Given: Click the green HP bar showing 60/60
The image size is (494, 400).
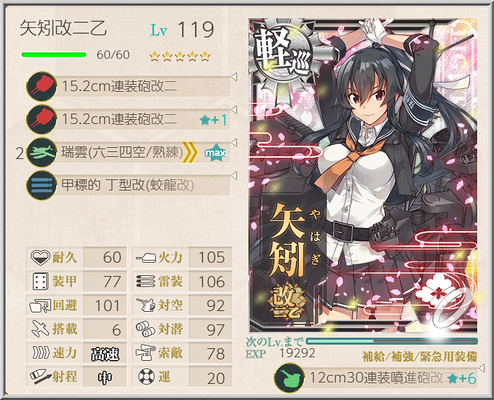Looking at the screenshot, I should coord(54,55).
